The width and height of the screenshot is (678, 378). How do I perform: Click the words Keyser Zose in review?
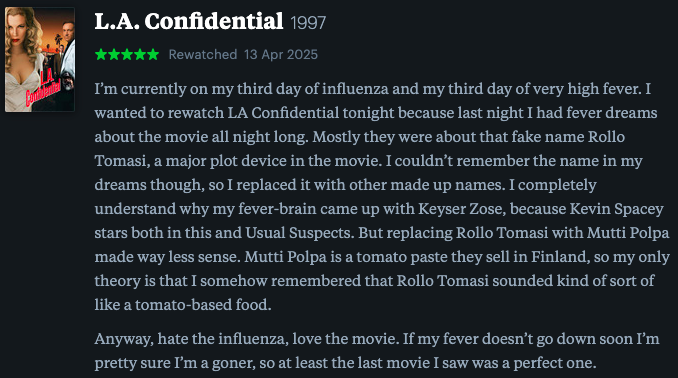pos(460,209)
